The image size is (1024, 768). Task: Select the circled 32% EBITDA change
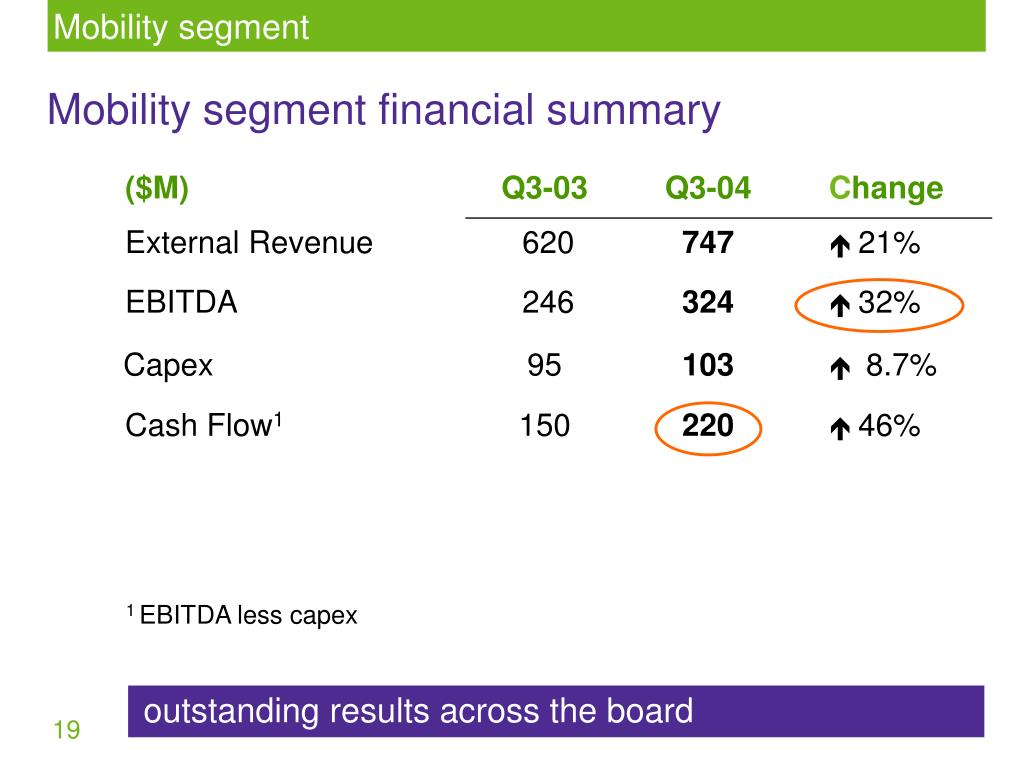[879, 305]
